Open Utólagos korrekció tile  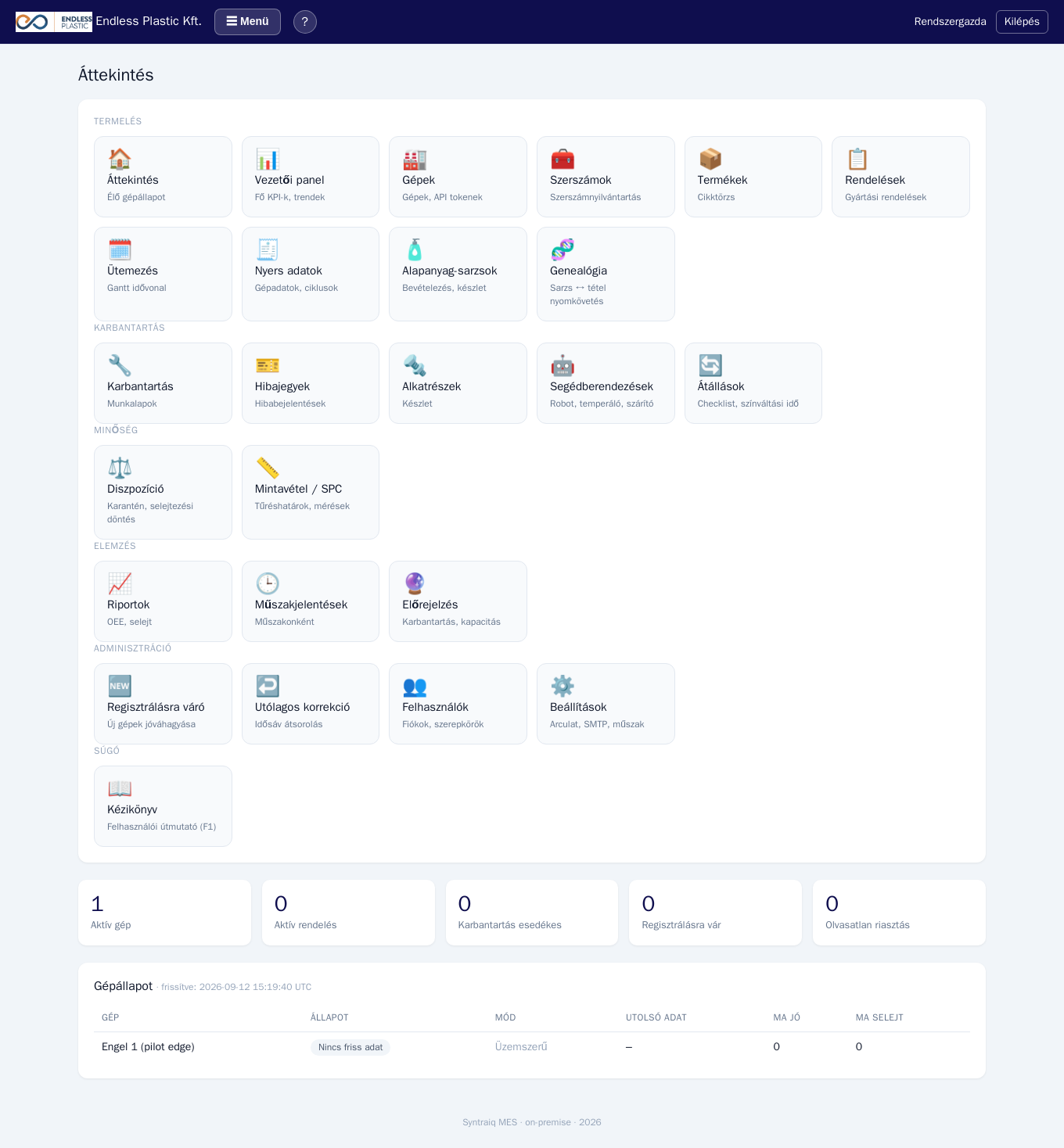pyautogui.click(x=311, y=704)
